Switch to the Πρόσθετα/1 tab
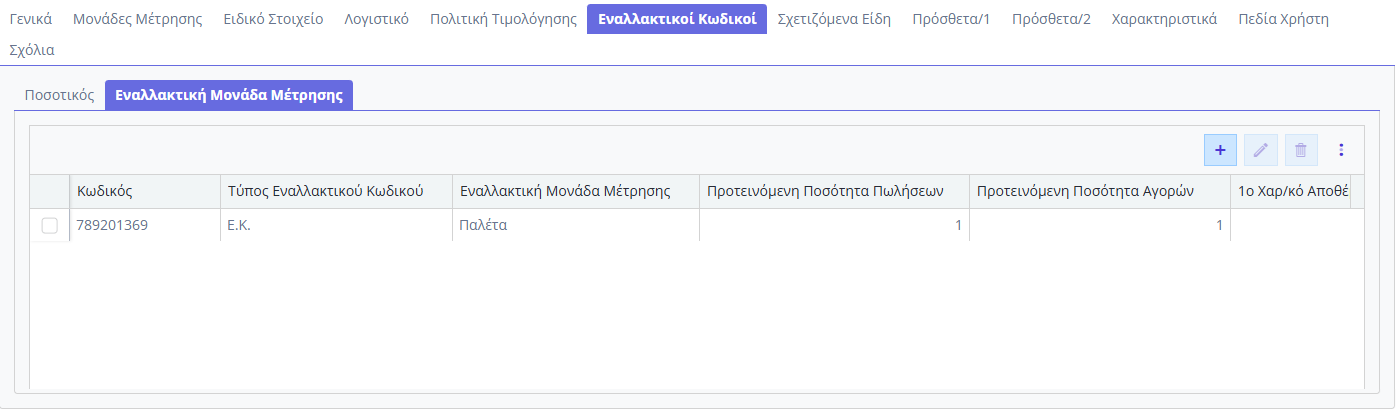 pos(951,19)
